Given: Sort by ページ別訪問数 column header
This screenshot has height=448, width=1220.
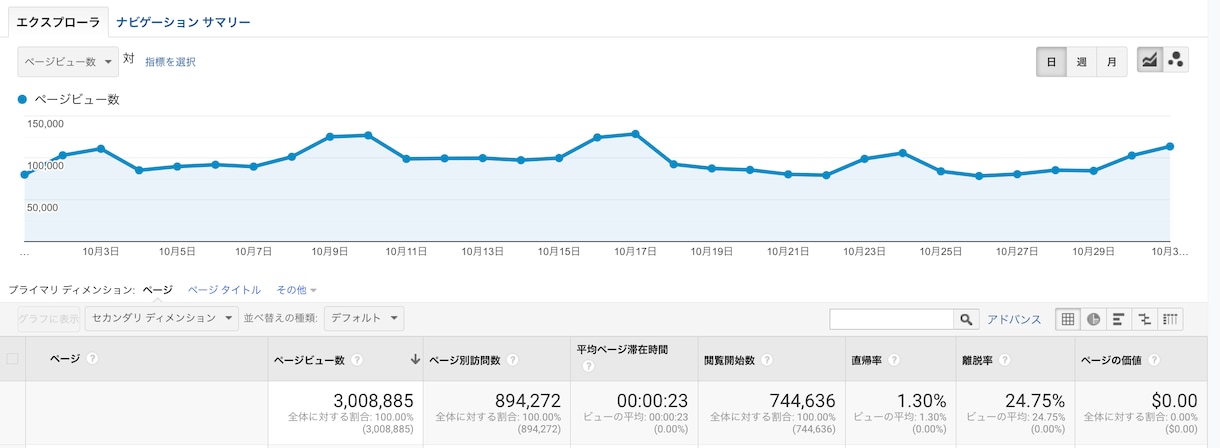Looking at the screenshot, I should pyautogui.click(x=463, y=360).
